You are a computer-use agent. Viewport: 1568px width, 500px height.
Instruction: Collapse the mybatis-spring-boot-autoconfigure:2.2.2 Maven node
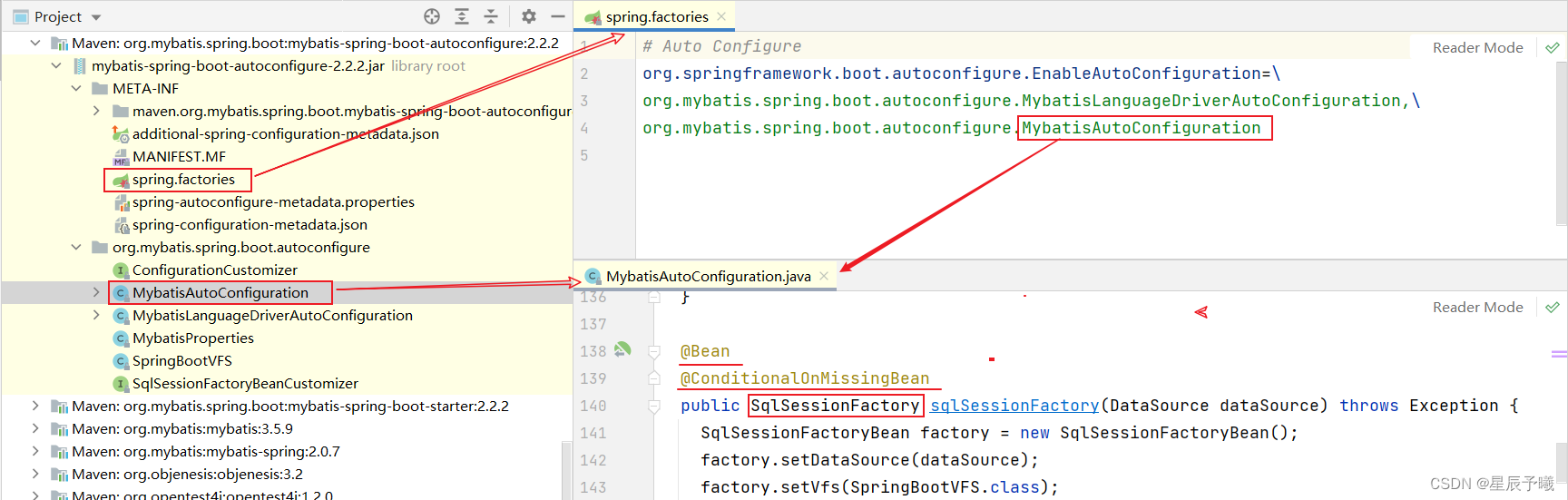pos(35,43)
